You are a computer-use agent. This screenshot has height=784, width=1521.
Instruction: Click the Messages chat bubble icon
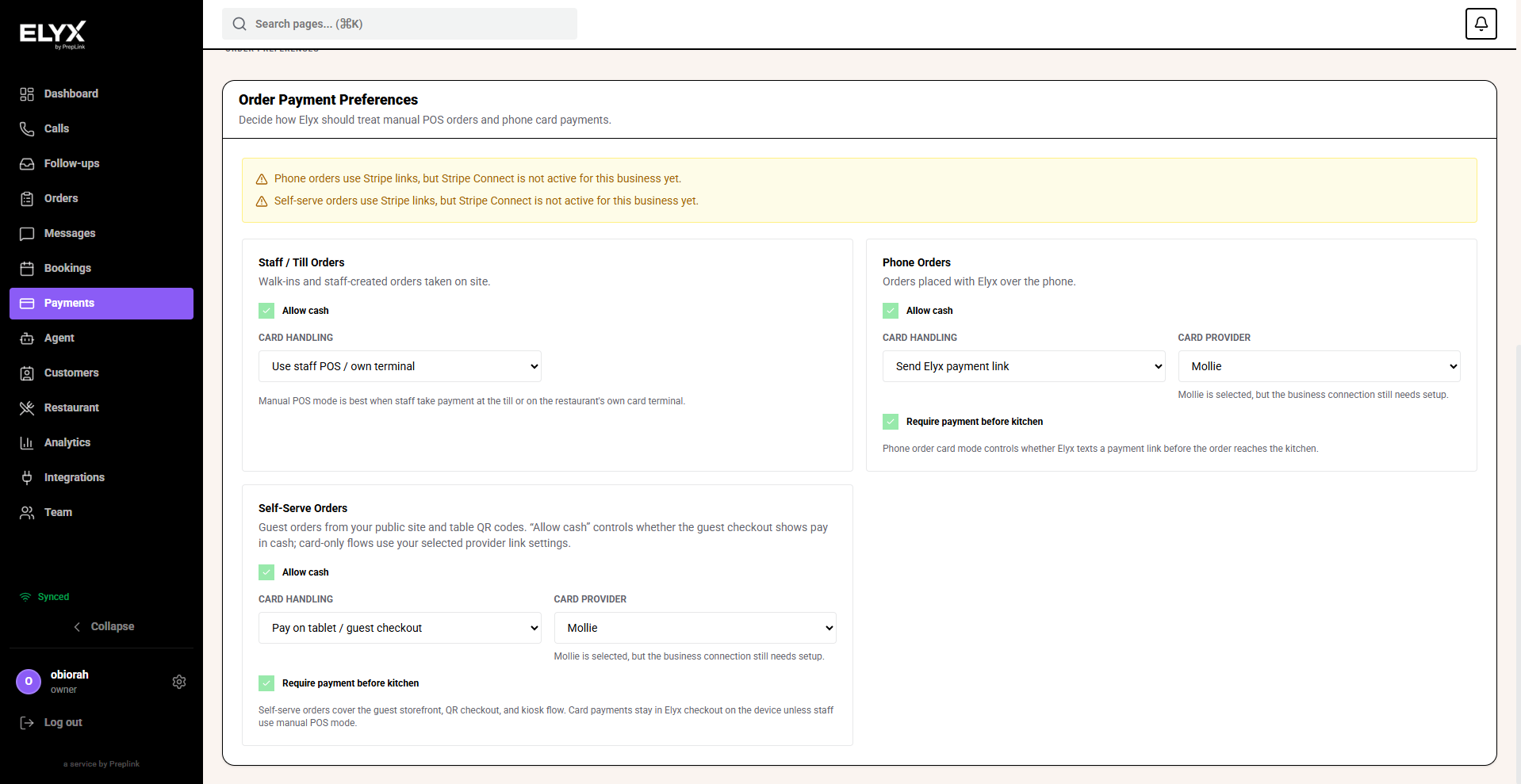click(27, 234)
